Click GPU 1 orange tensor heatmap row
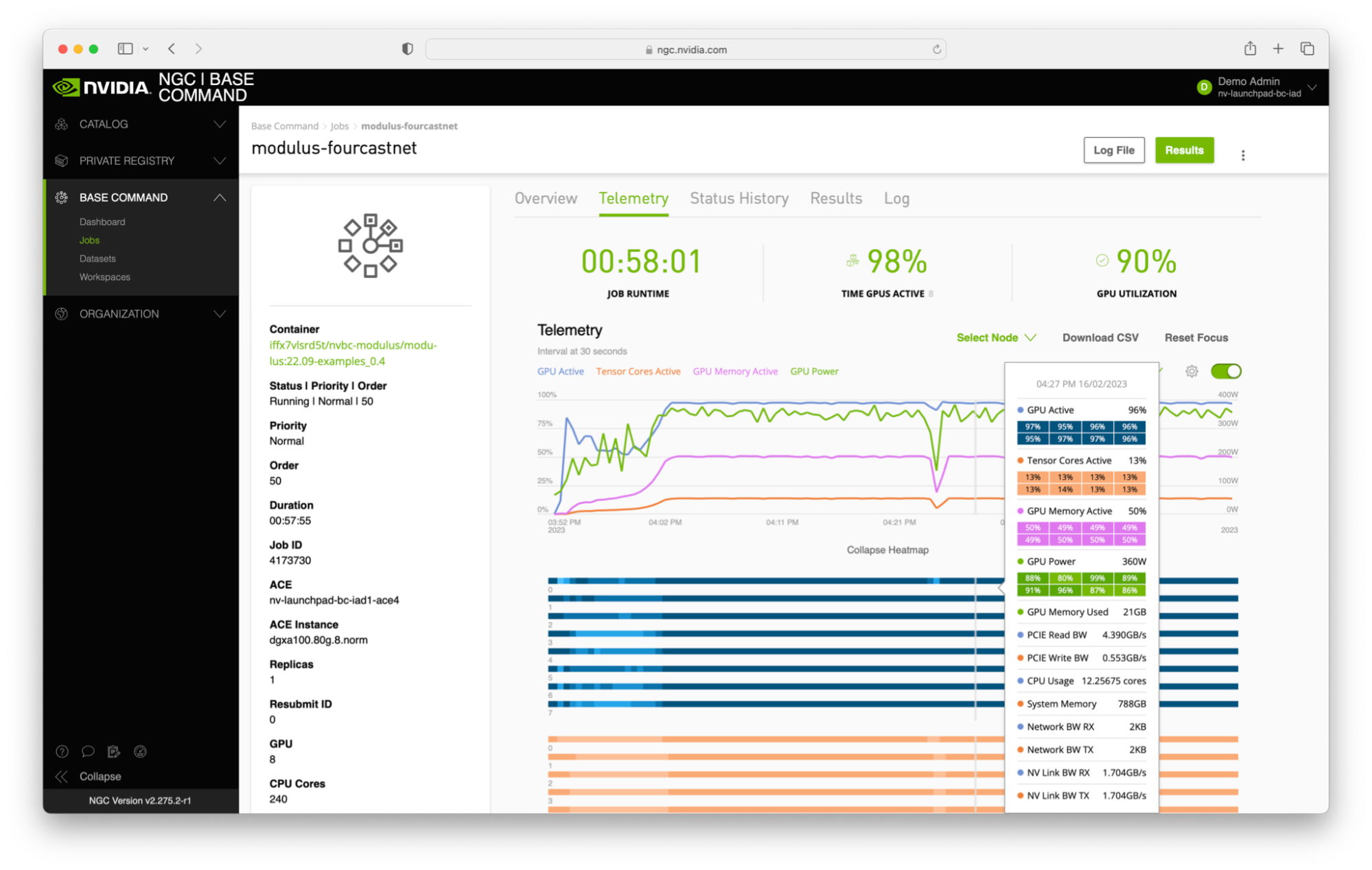1372x870 pixels. coord(776,757)
